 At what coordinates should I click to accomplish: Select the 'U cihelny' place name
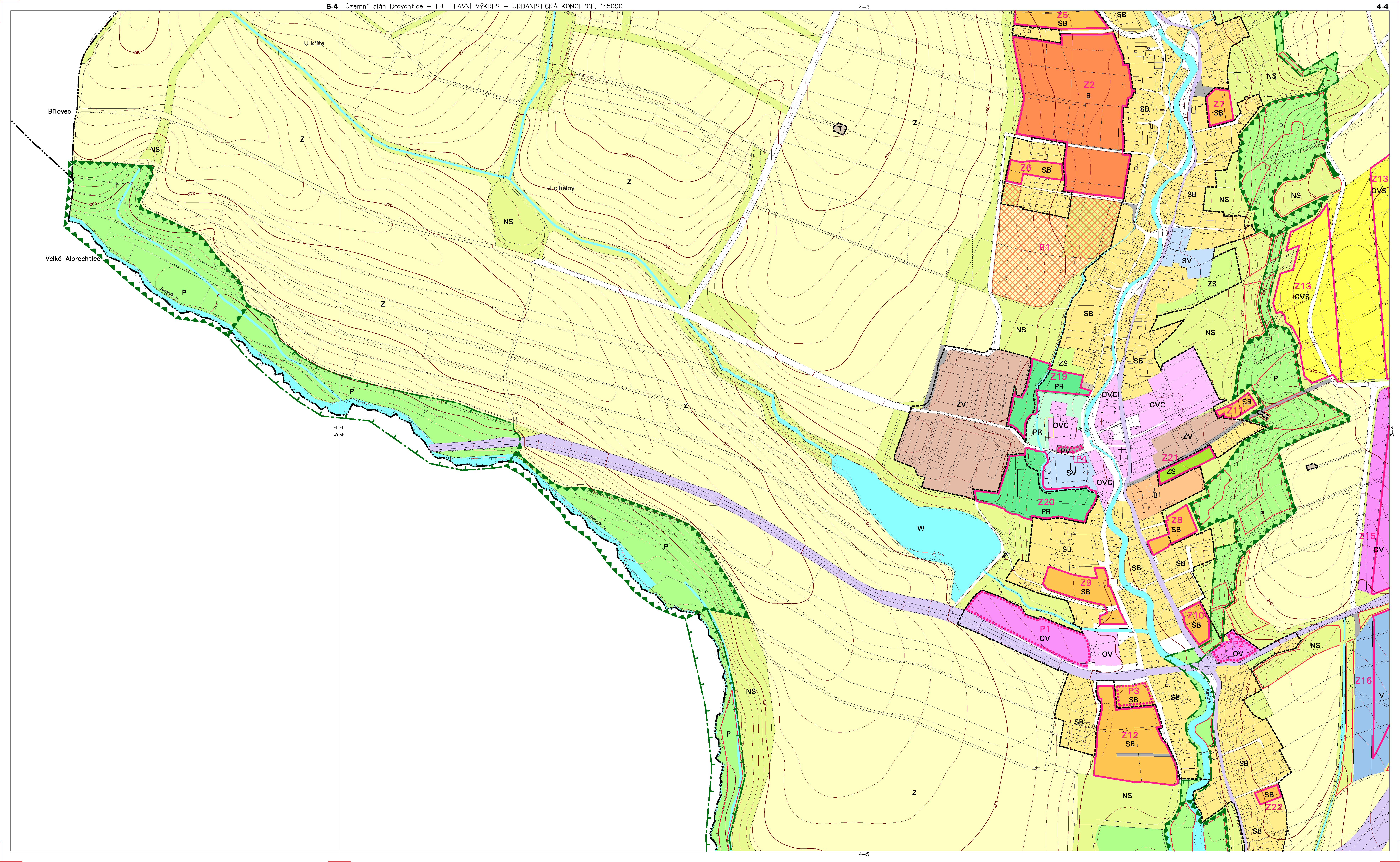click(x=561, y=188)
